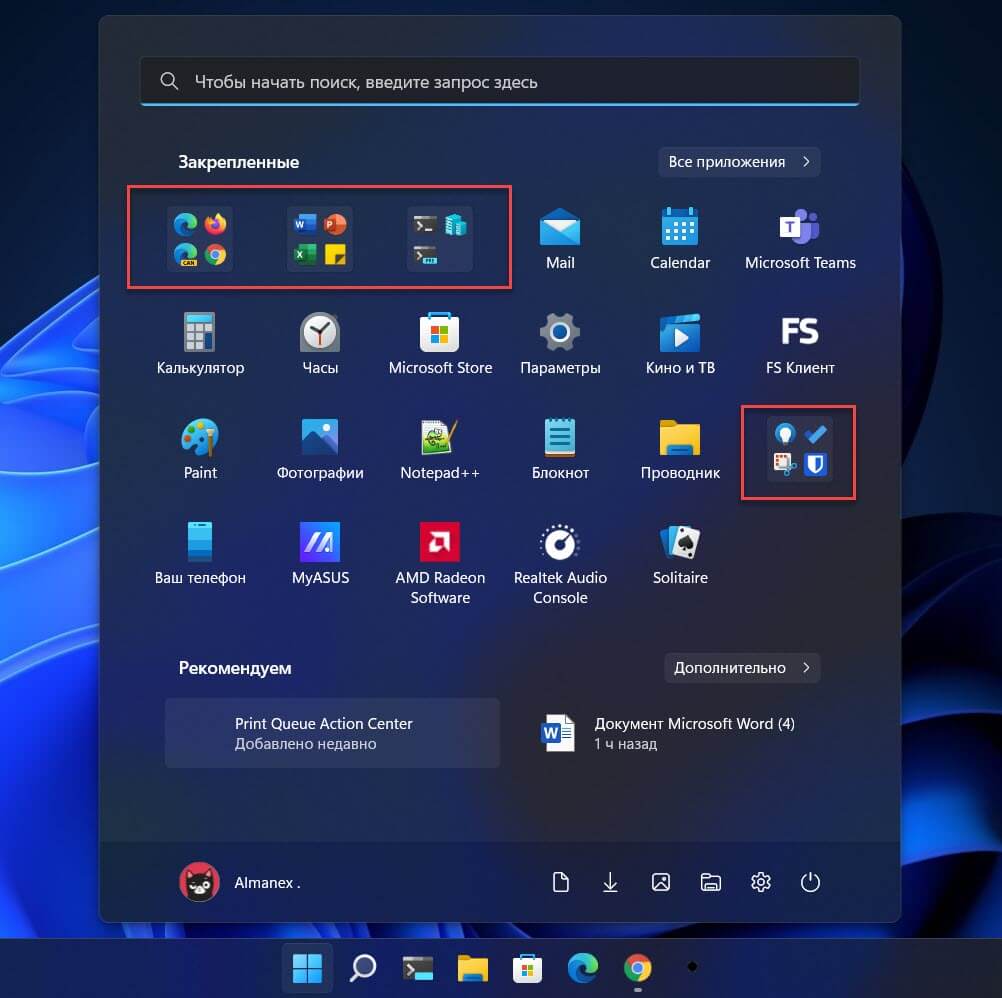Click the Windows Start button on taskbar
The height and width of the screenshot is (998, 1002).
click(x=307, y=967)
